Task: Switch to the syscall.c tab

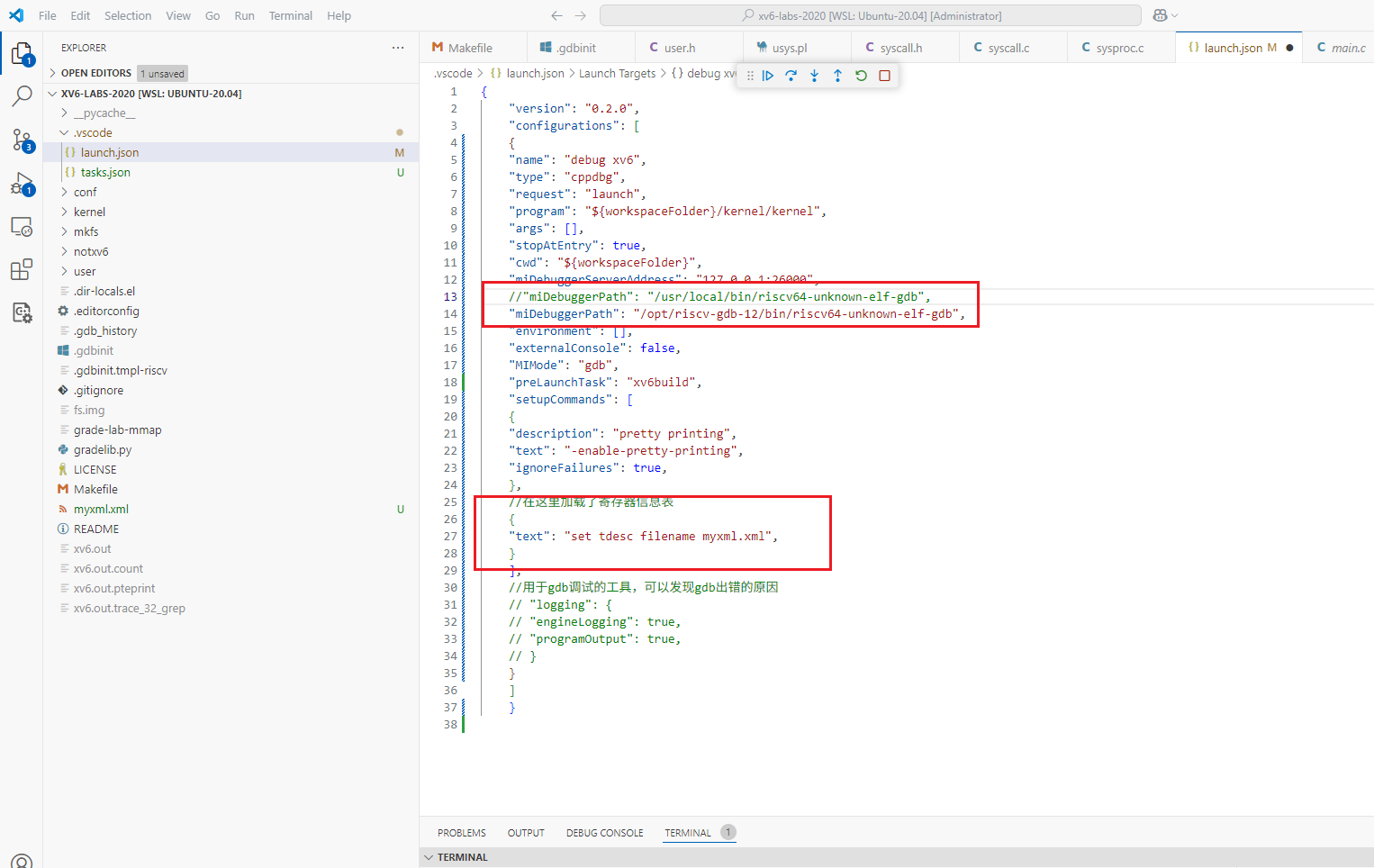Action: (1008, 48)
